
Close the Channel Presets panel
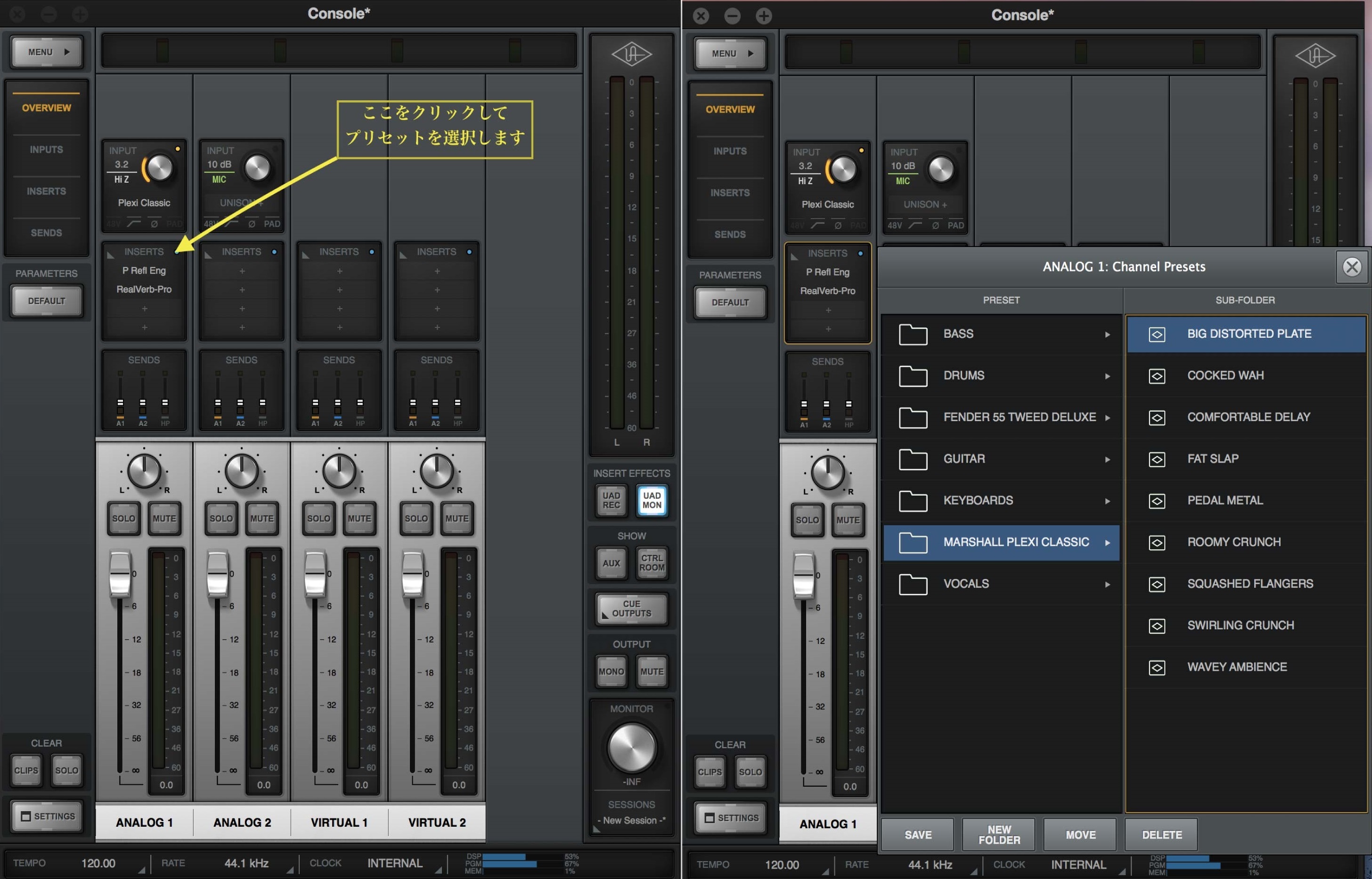tap(1351, 267)
